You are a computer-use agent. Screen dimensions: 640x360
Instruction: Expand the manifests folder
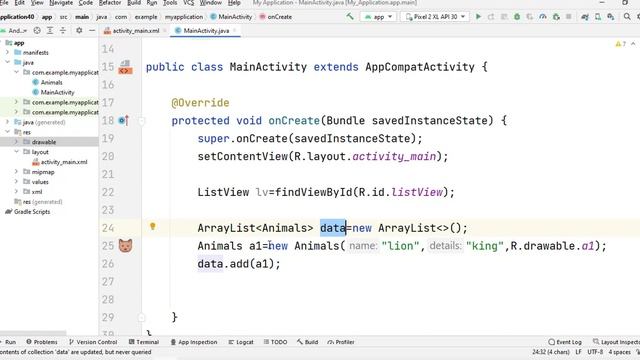click(7, 53)
